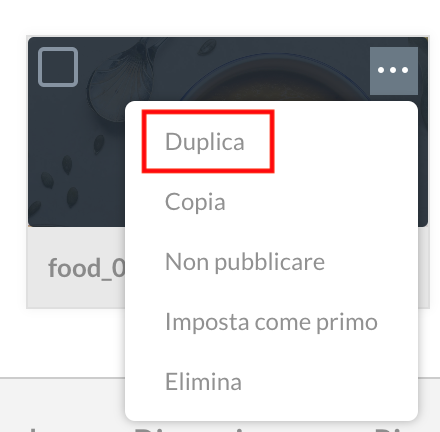Collapse the dropdown with the three dots icon
440x432 pixels.
[x=394, y=71]
